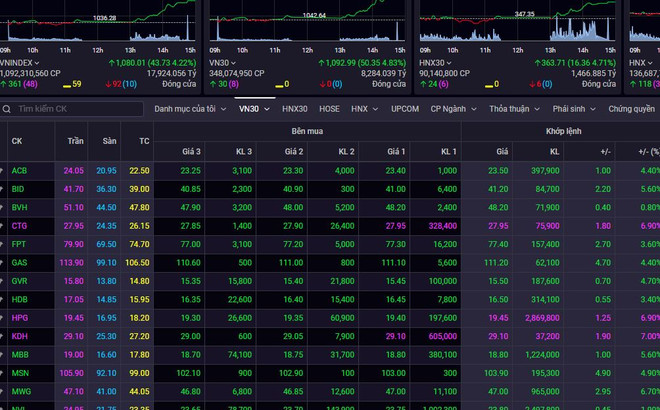This screenshot has height=410, width=660.
Task: Switch to the HNX30 tab
Action: [295, 108]
